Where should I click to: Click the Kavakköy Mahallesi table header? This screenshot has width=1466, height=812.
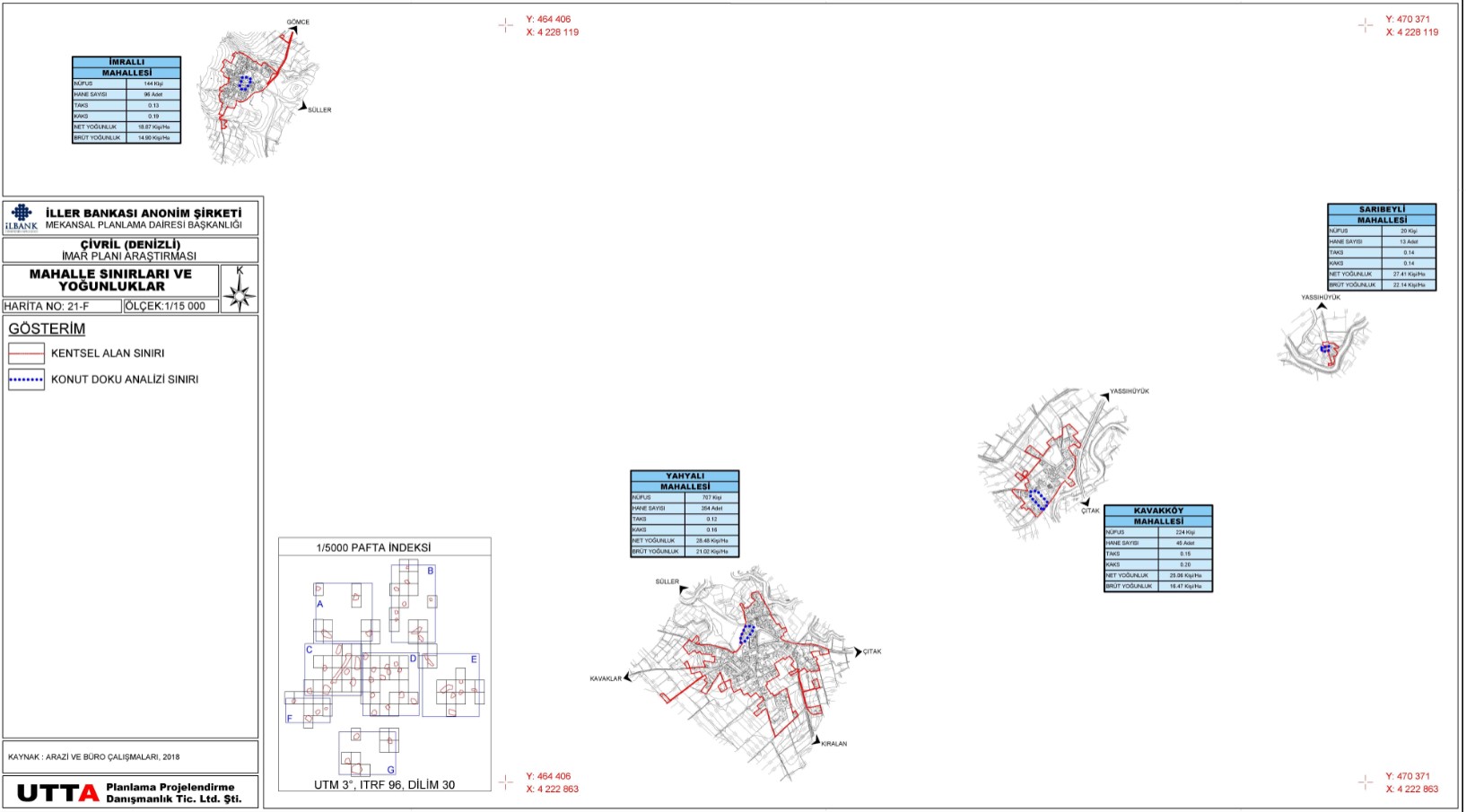coord(1158,516)
